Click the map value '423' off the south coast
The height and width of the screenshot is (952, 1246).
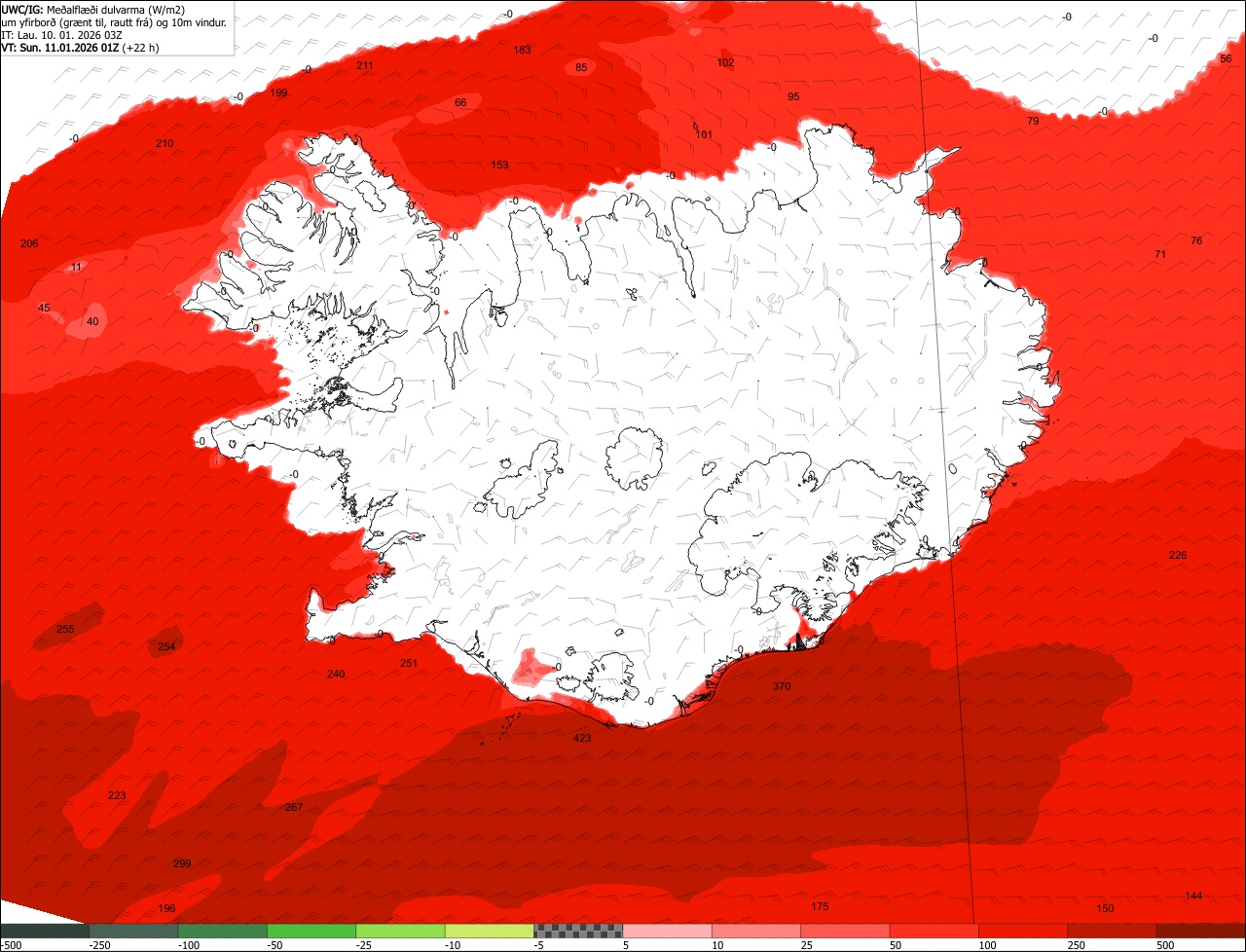[x=582, y=738]
